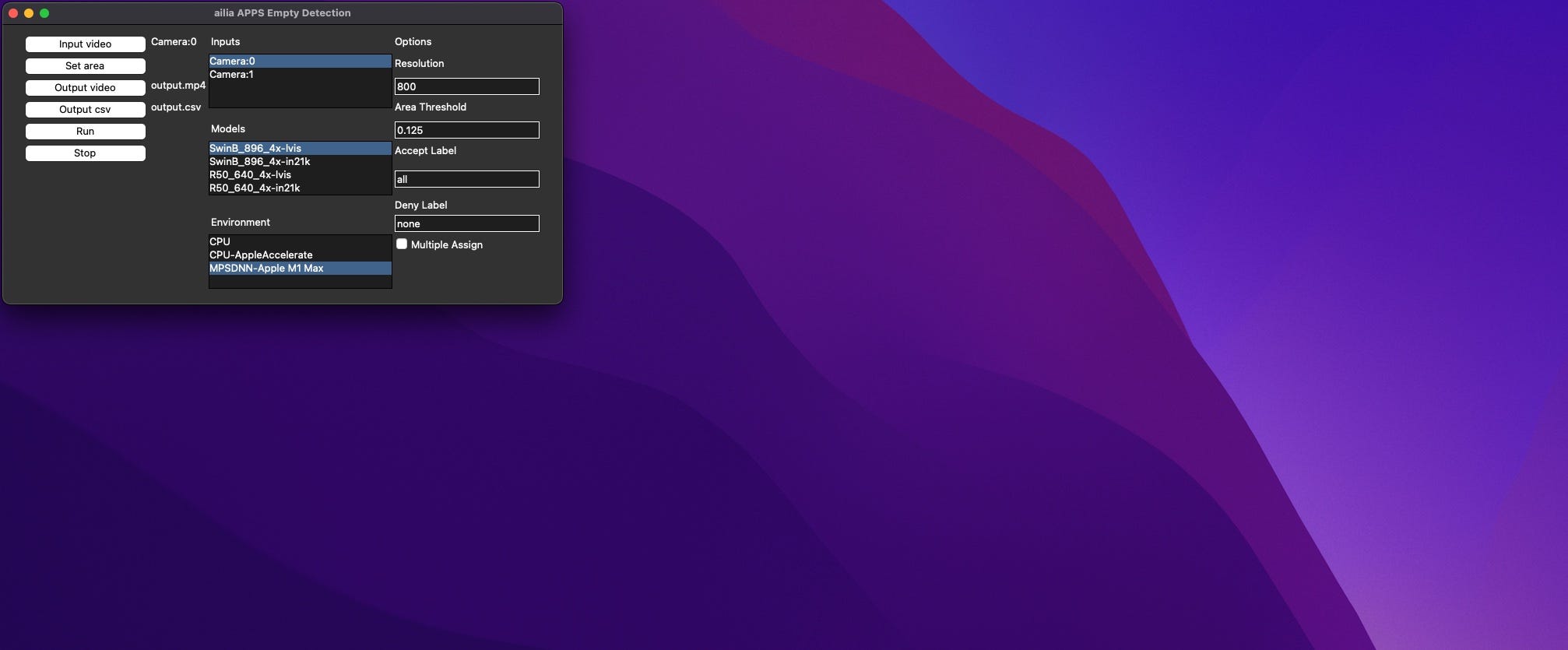Select MPSDNN-Apple M1 Max environment
Viewport: 1568px width, 650px height.
click(x=300, y=268)
